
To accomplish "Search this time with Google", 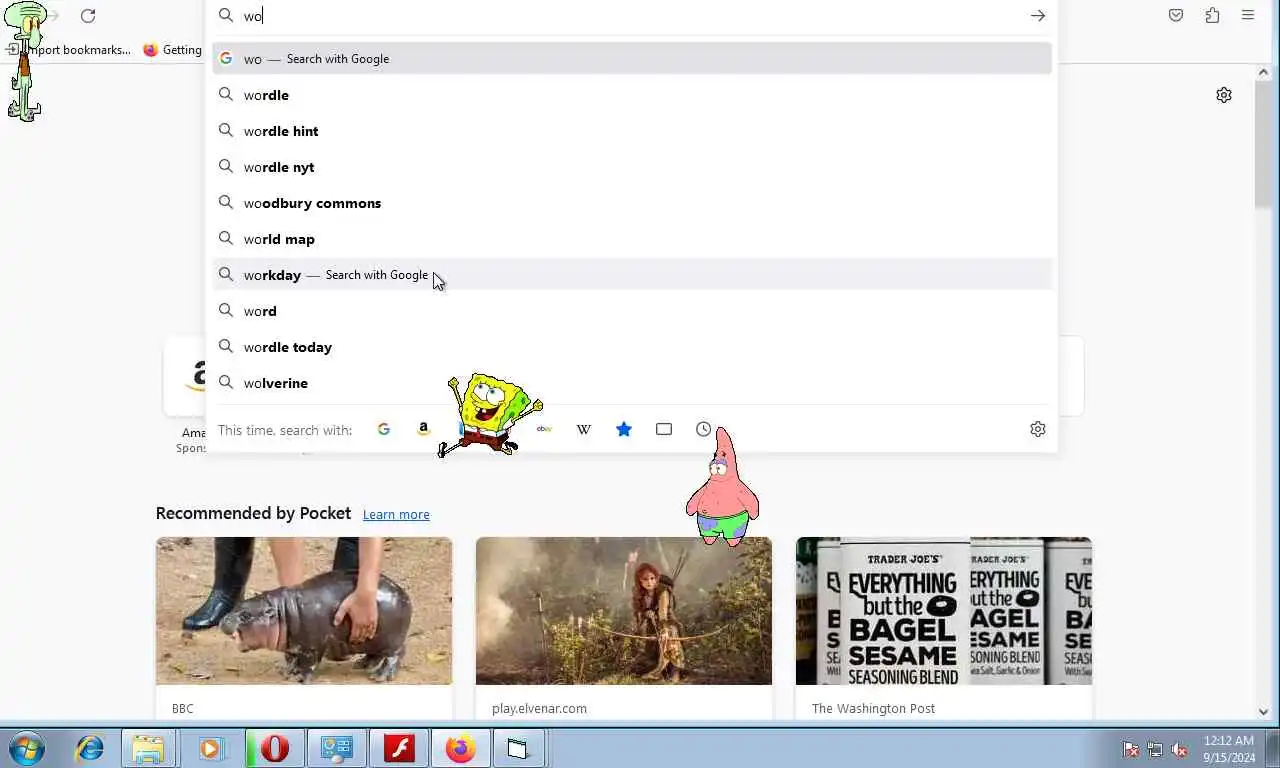I will [x=384, y=429].
